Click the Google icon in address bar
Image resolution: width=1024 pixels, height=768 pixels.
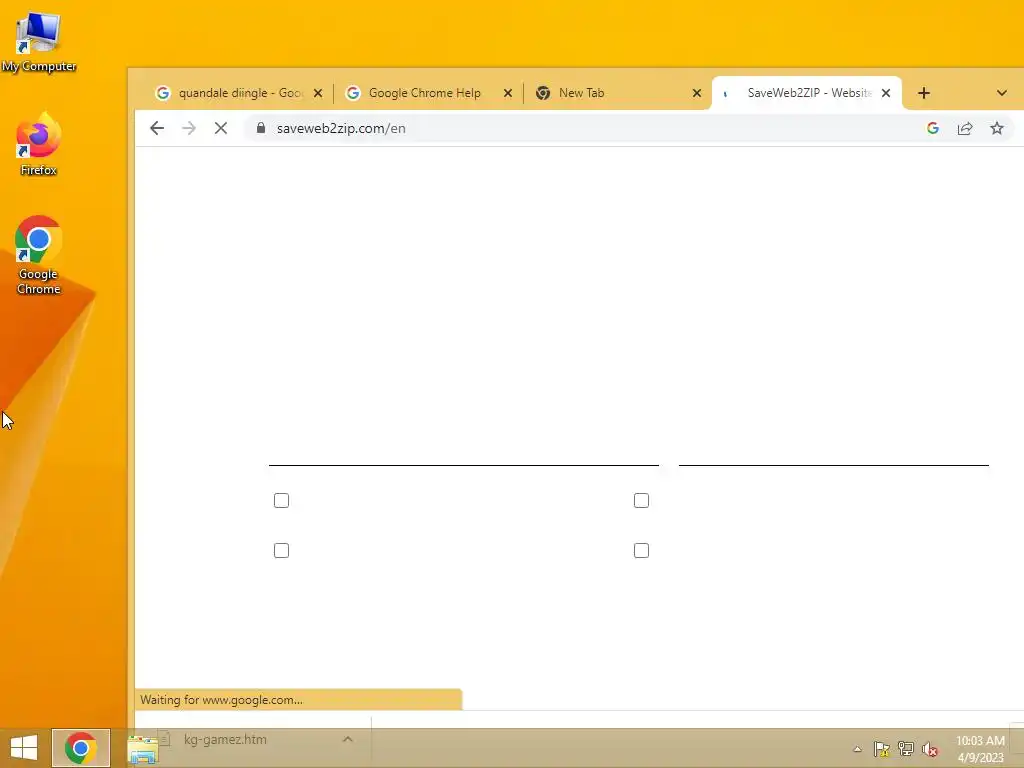(933, 129)
